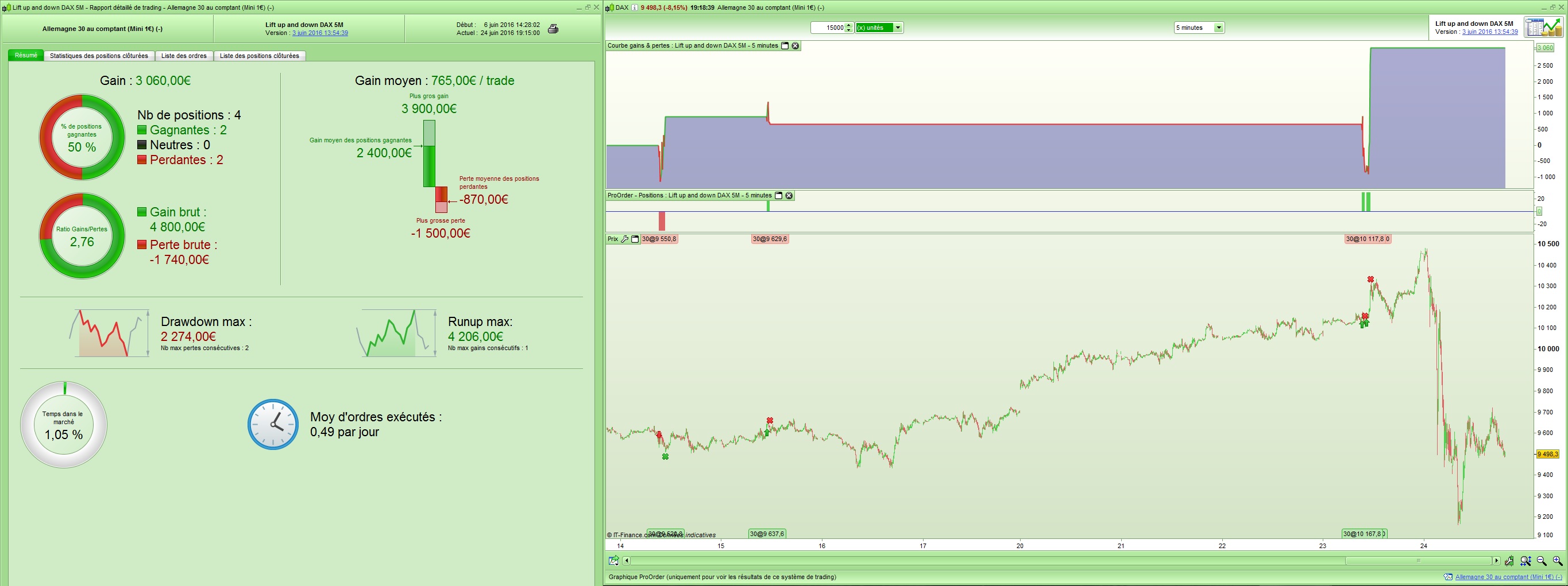The height and width of the screenshot is (586, 1568).
Task: Open the (x) unités dropdown
Action: pos(879,28)
